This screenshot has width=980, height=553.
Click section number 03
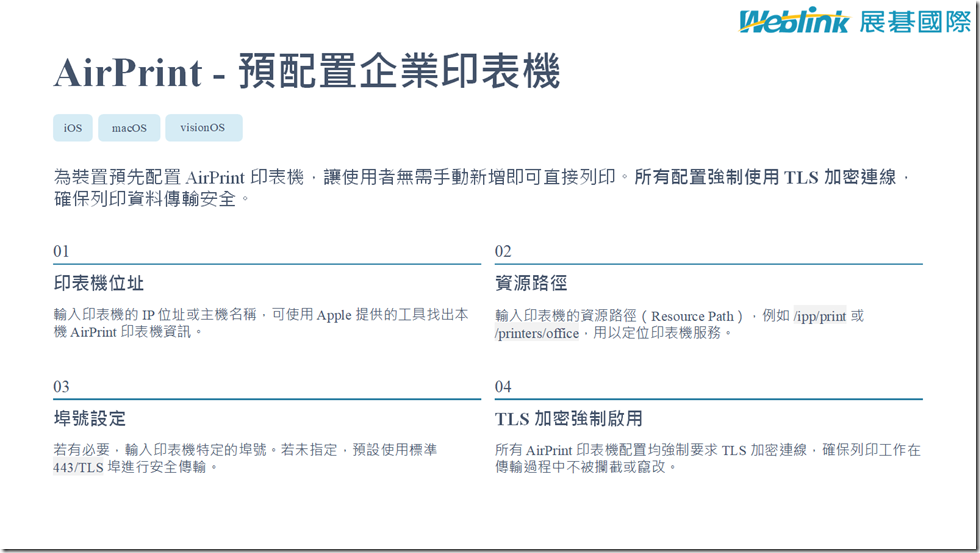tap(61, 386)
